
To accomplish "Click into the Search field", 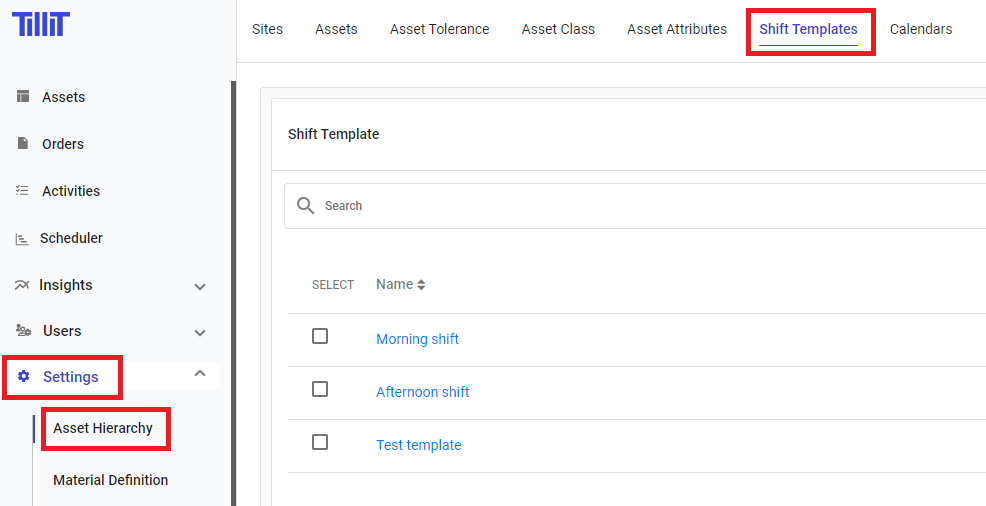I will click(x=600, y=206).
